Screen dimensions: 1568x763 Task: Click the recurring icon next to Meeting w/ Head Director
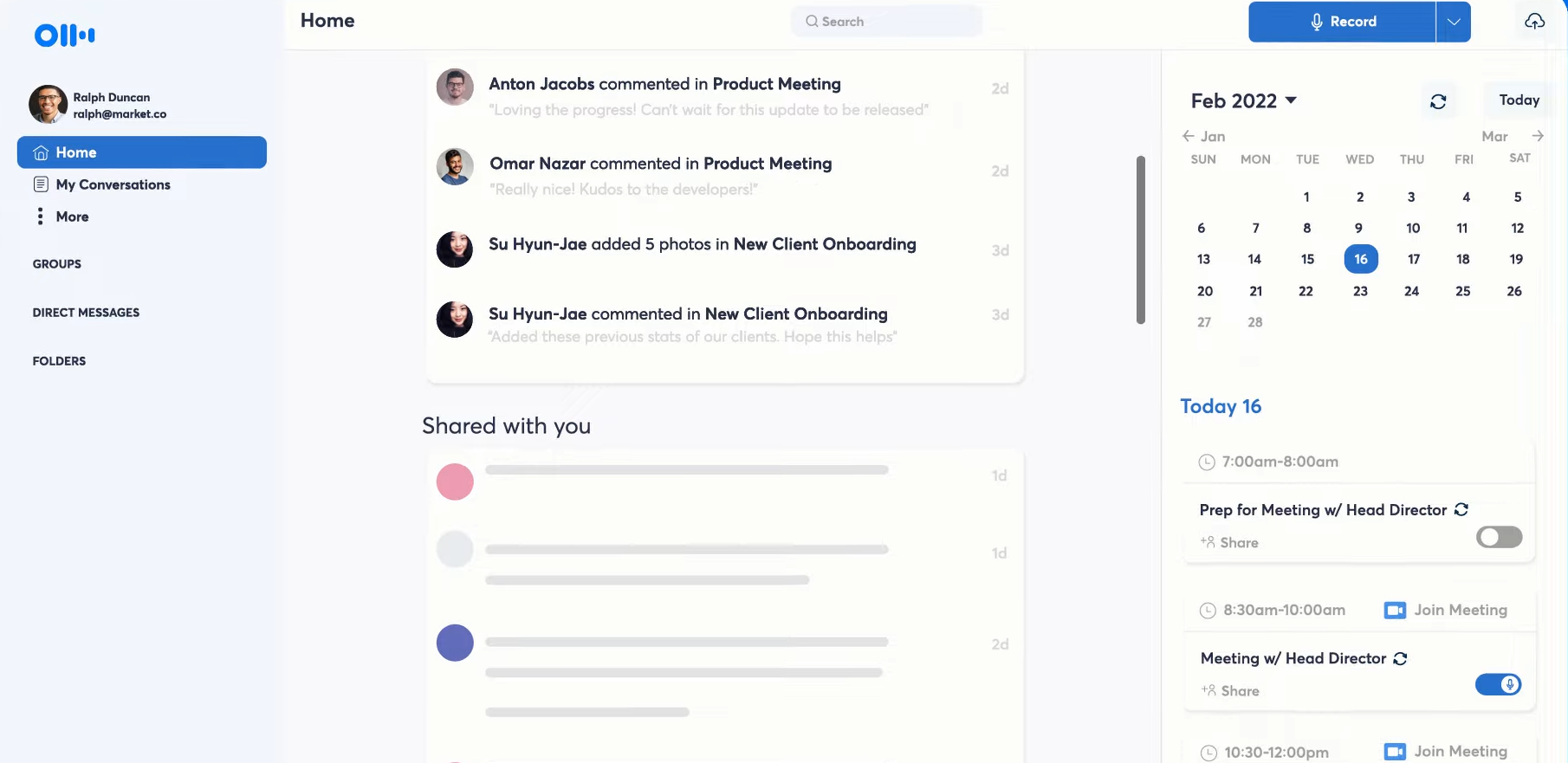click(1400, 659)
